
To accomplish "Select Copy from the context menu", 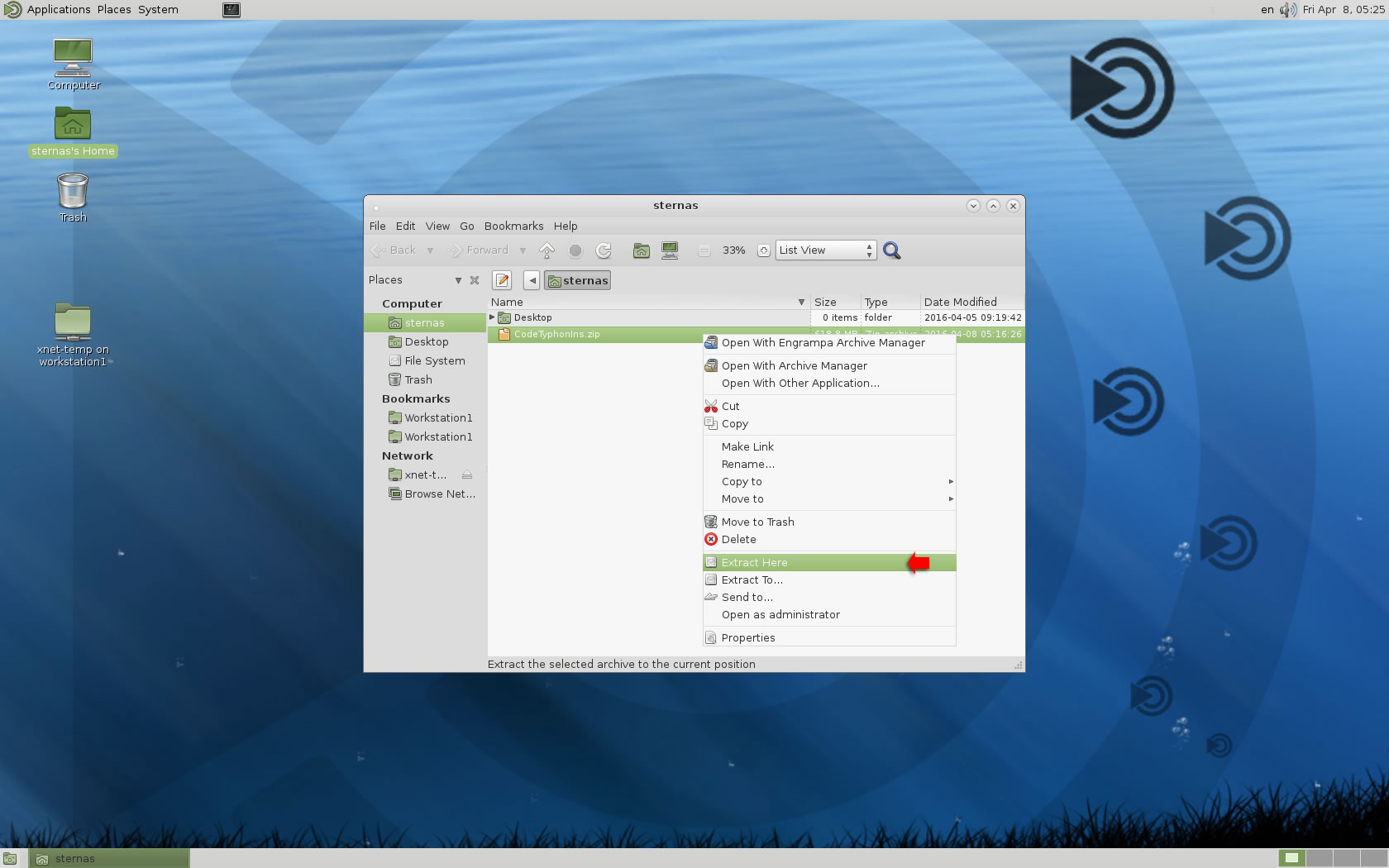I will pos(829,423).
